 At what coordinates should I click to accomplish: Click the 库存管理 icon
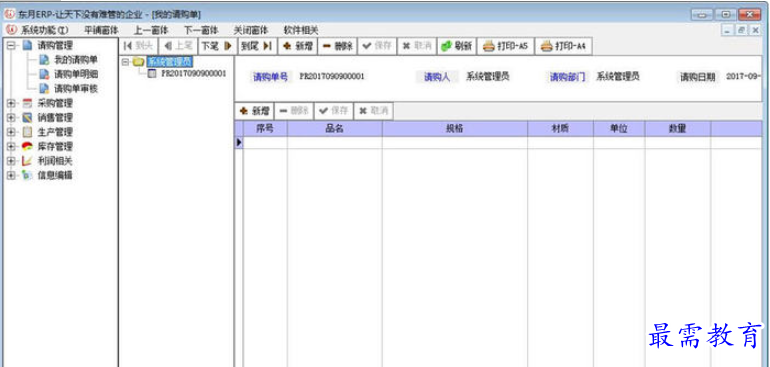(28, 146)
